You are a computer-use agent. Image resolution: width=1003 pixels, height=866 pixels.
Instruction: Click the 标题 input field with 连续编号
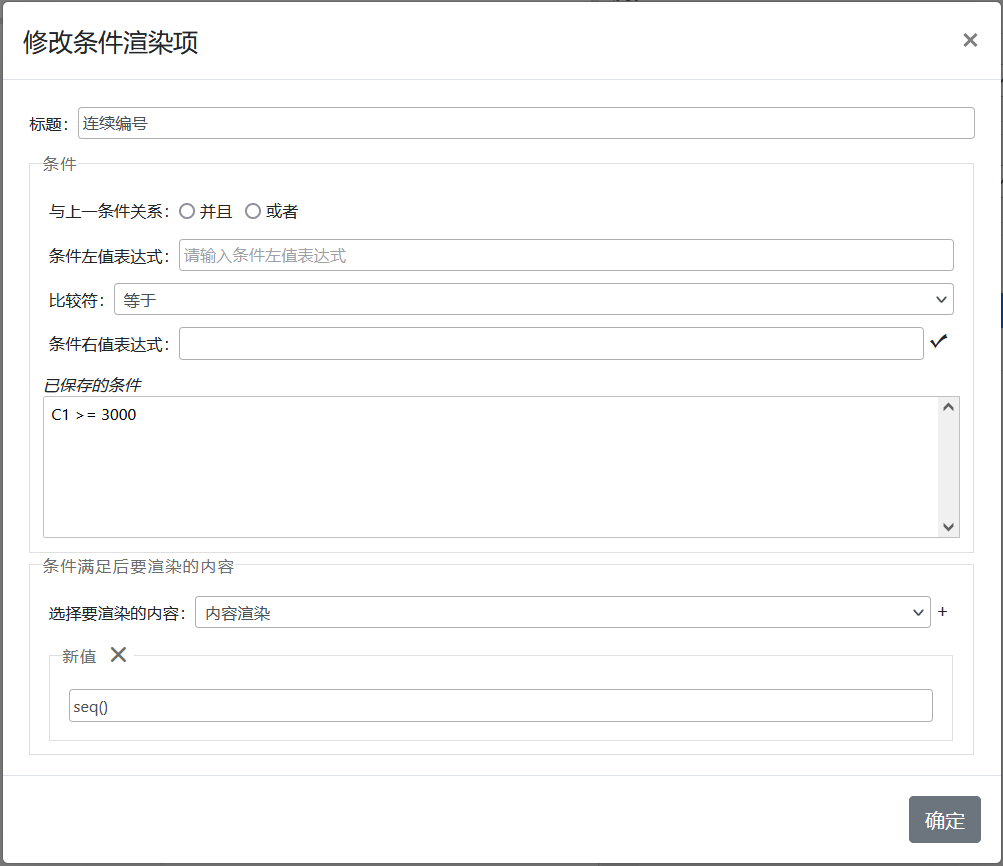click(x=526, y=123)
